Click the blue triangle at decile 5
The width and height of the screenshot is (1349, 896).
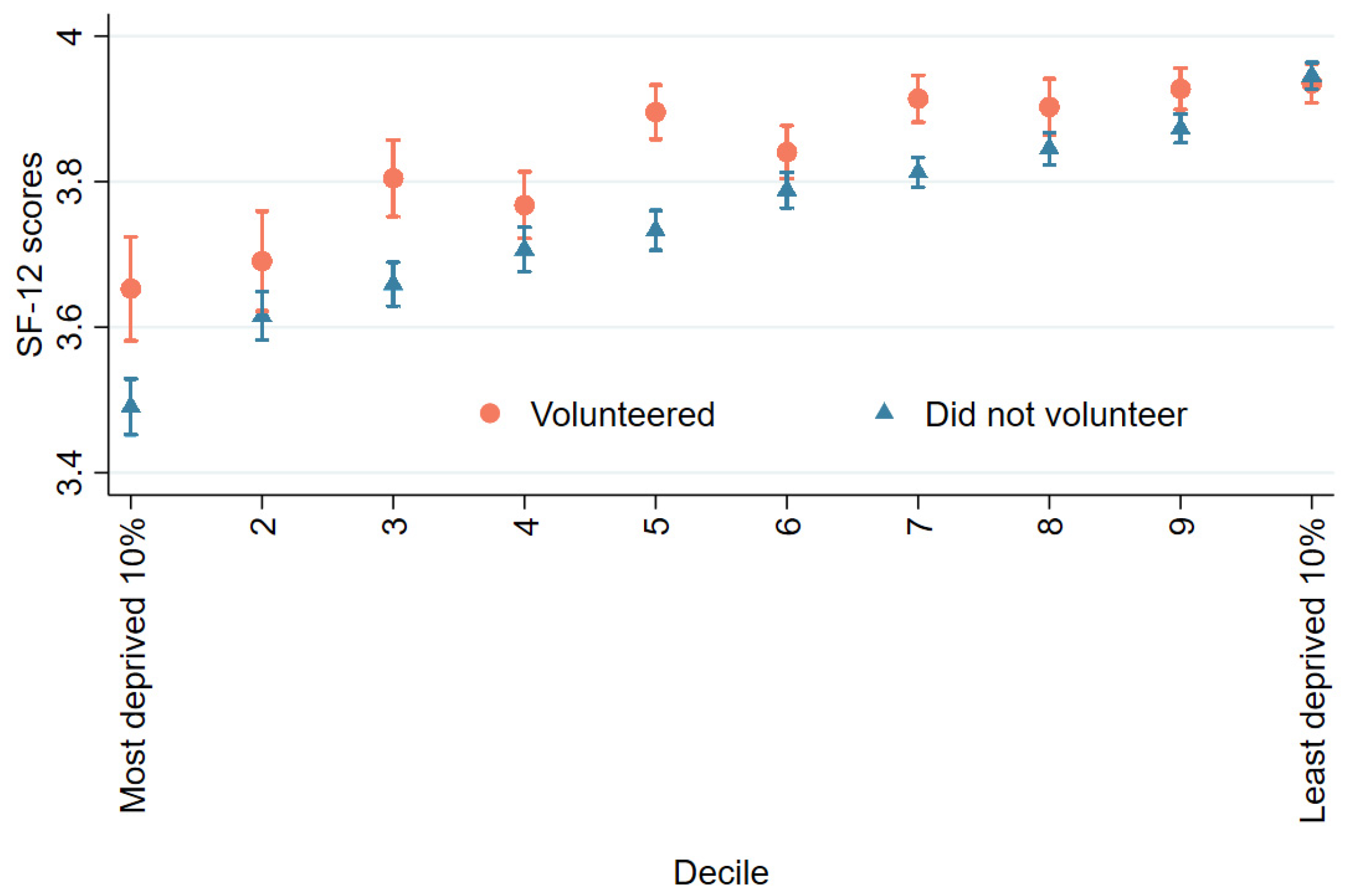click(x=656, y=230)
